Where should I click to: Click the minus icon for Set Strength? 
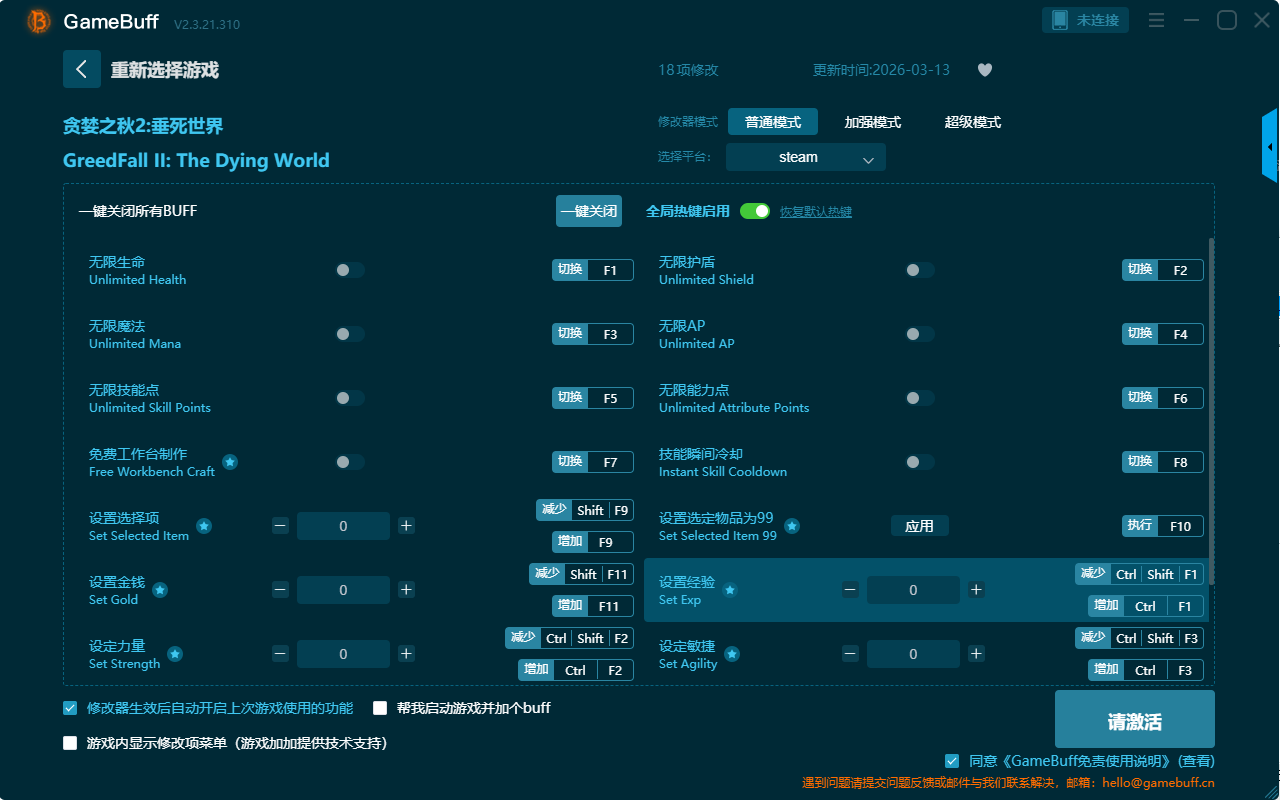coord(281,654)
